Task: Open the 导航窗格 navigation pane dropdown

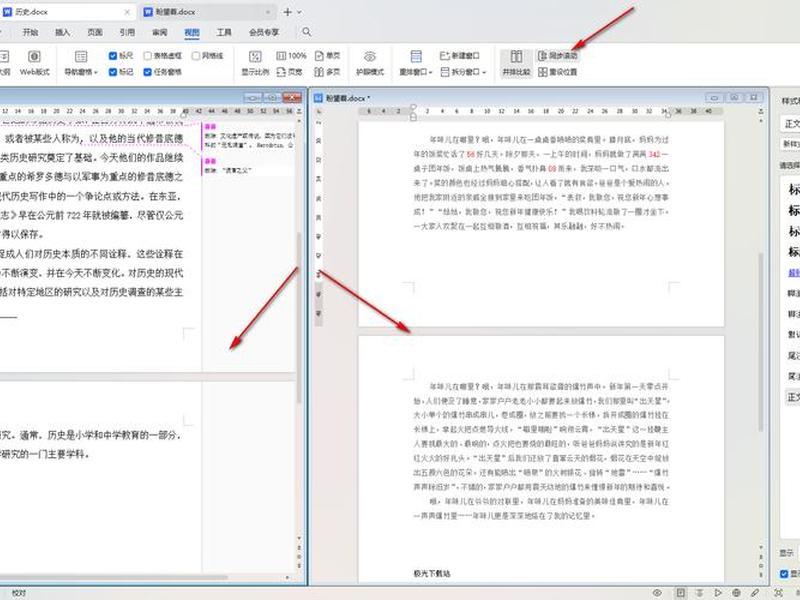Action: [81, 63]
